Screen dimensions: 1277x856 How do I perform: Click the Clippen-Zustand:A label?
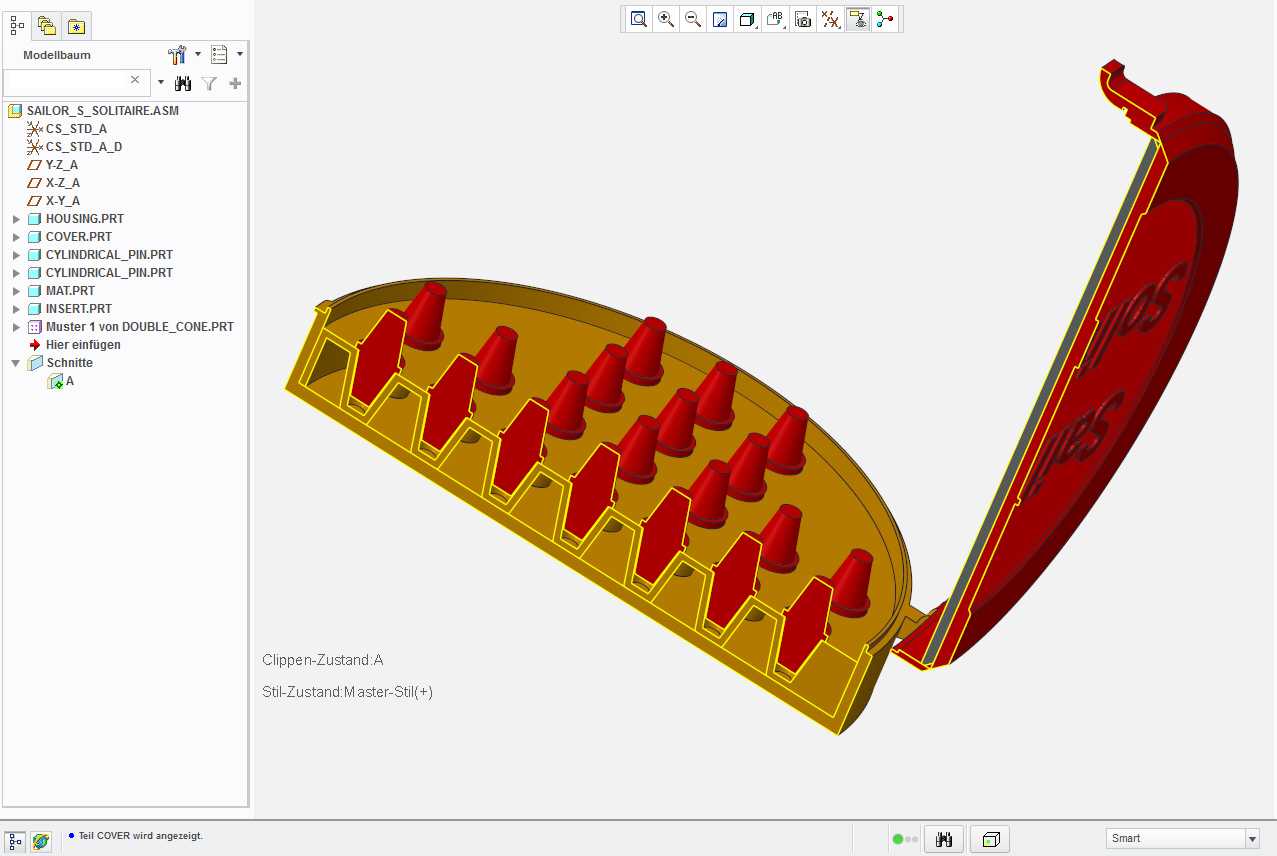click(323, 660)
